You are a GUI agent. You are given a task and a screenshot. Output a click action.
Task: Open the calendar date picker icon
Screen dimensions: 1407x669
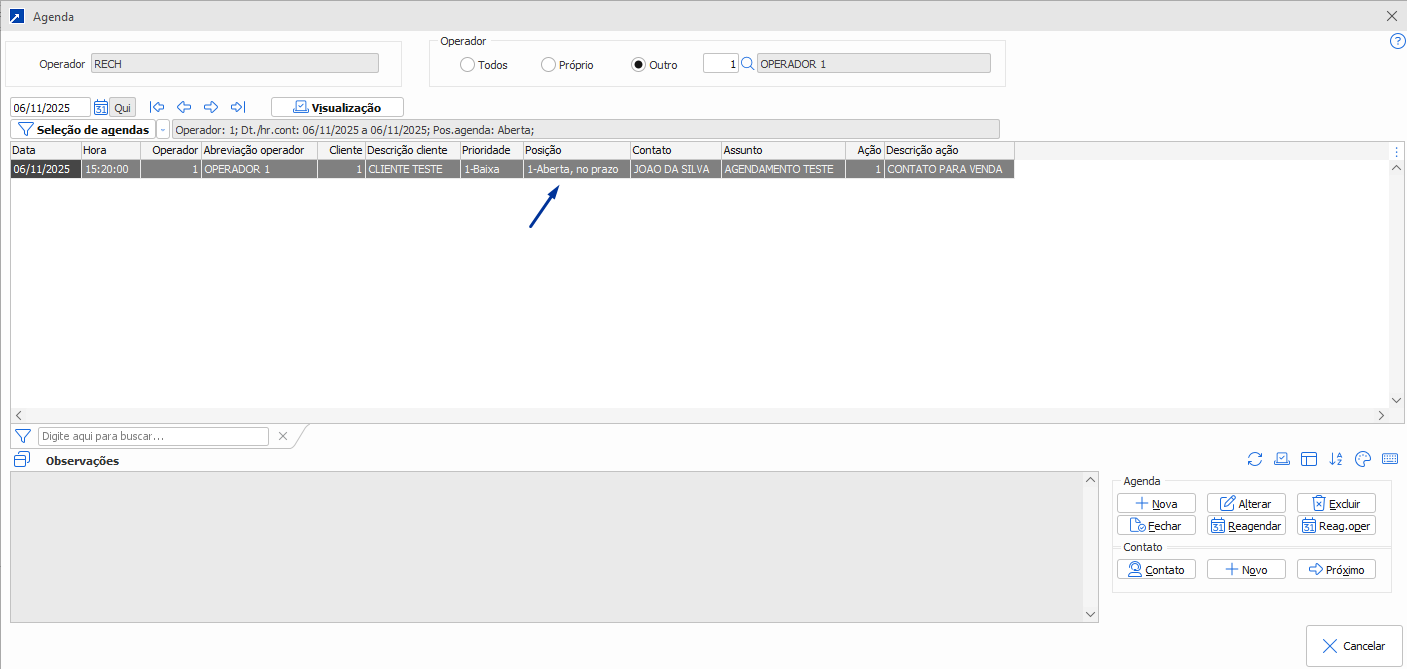pyautogui.click(x=101, y=107)
